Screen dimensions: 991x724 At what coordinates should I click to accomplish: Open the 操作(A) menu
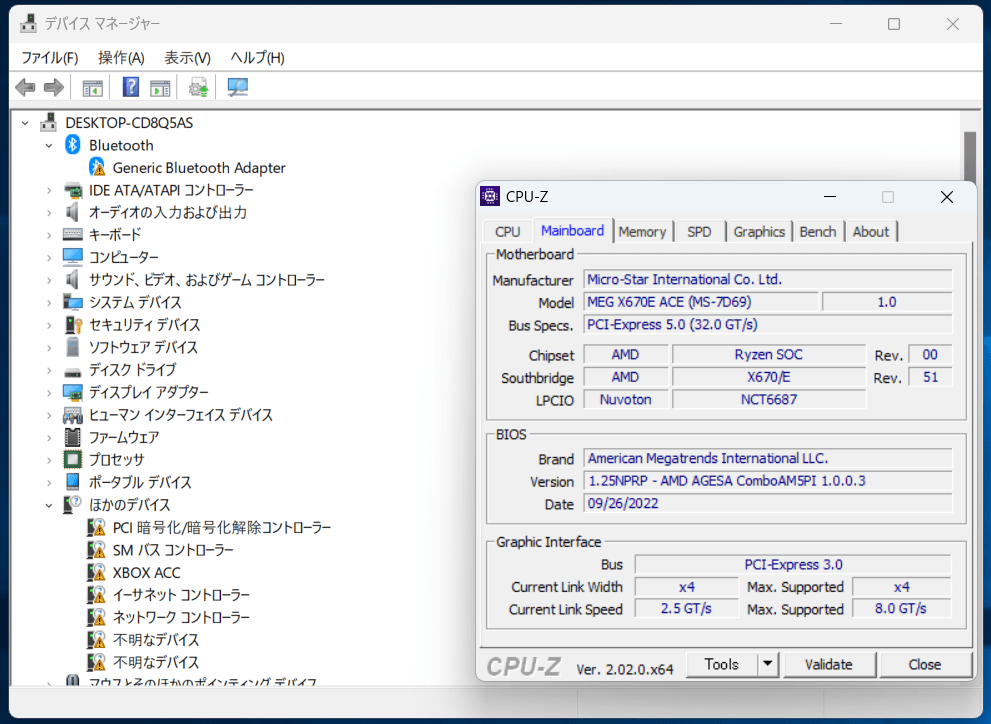click(x=121, y=58)
